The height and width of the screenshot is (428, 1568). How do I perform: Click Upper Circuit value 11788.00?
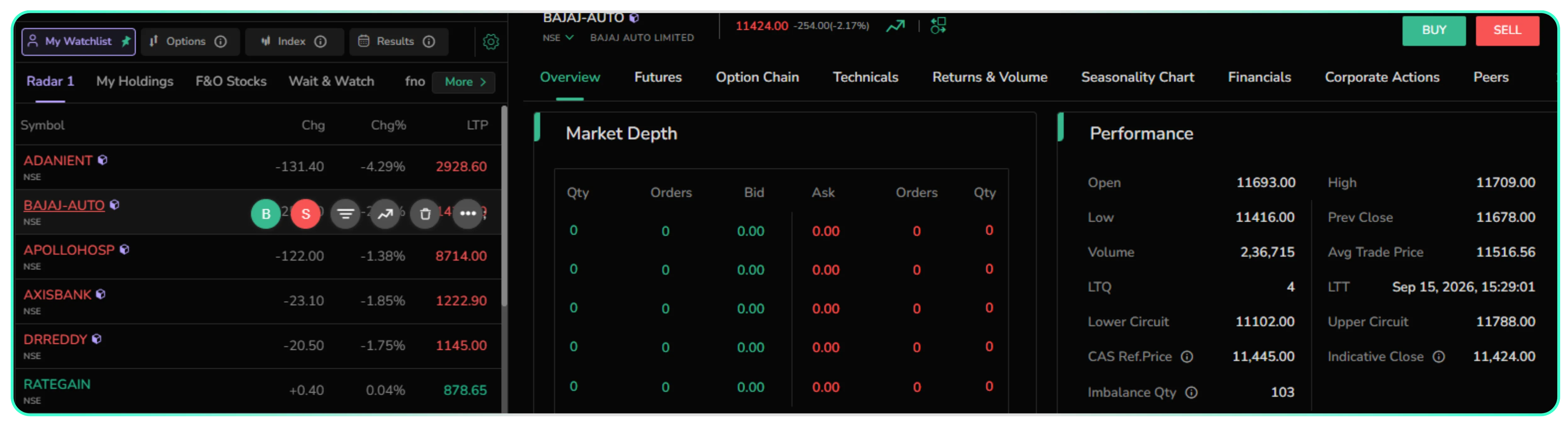[x=1505, y=322]
